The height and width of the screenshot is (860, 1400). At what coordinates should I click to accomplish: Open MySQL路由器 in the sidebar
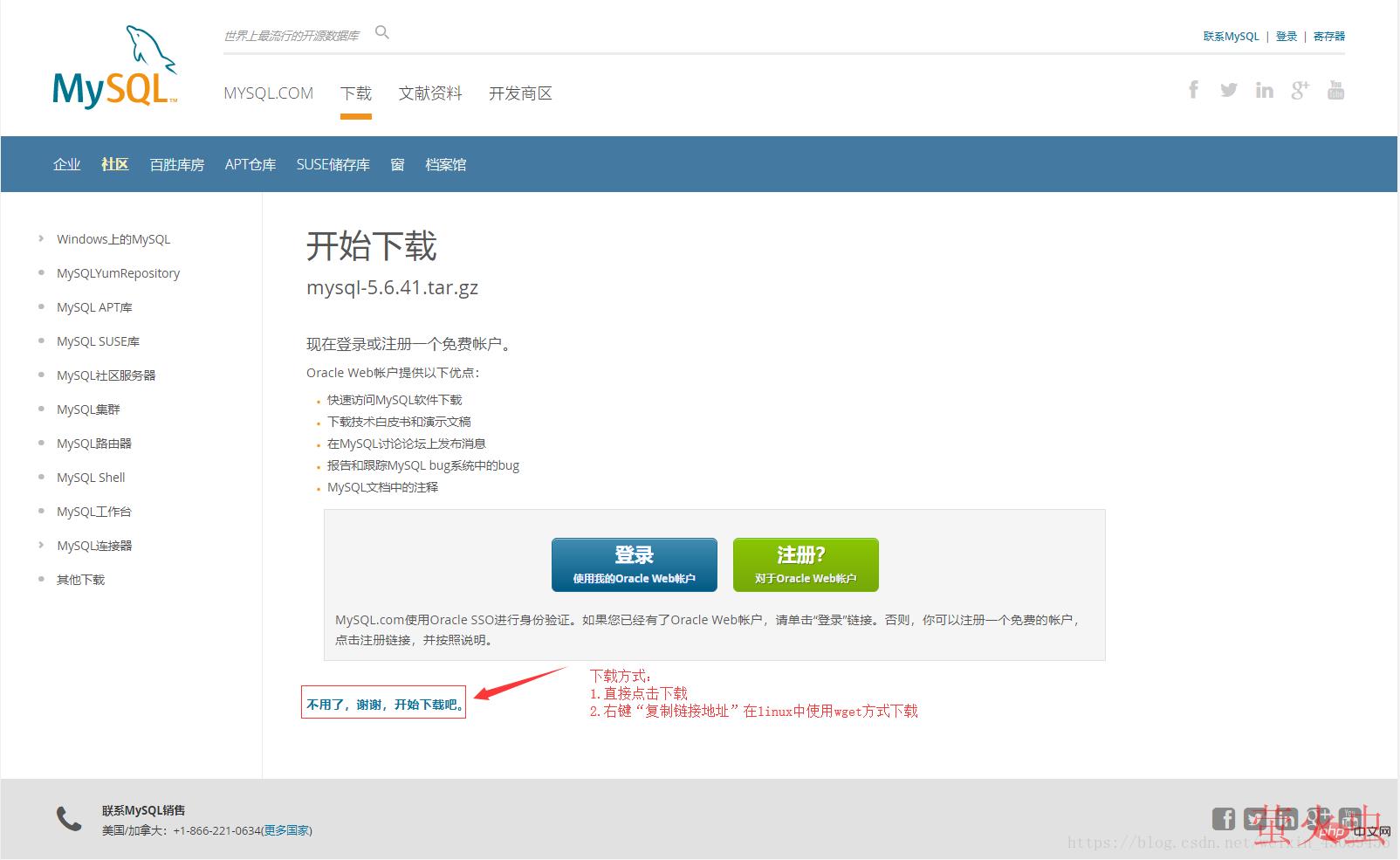point(94,444)
